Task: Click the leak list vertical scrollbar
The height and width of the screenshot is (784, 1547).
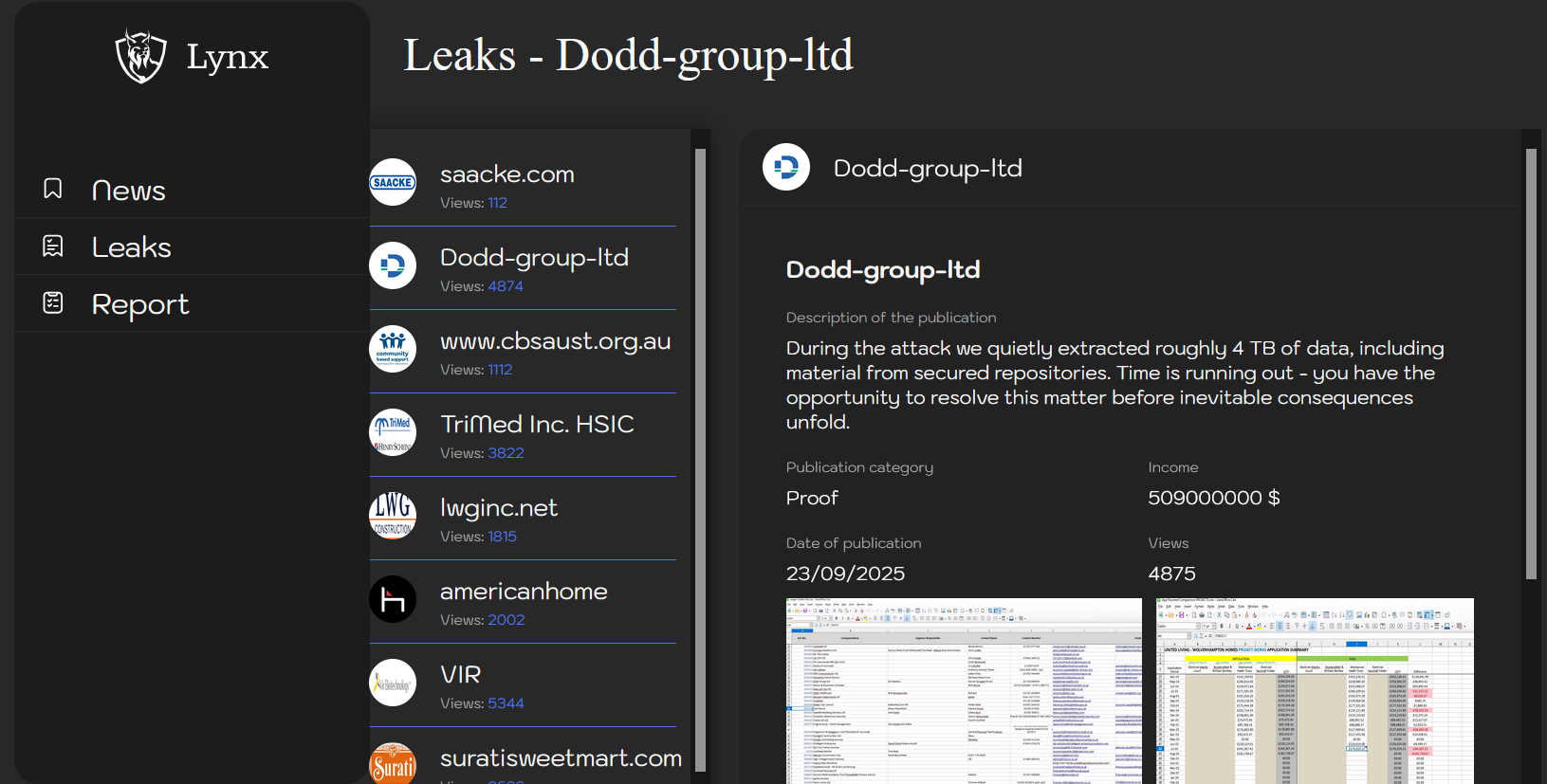Action: pyautogui.click(x=700, y=455)
